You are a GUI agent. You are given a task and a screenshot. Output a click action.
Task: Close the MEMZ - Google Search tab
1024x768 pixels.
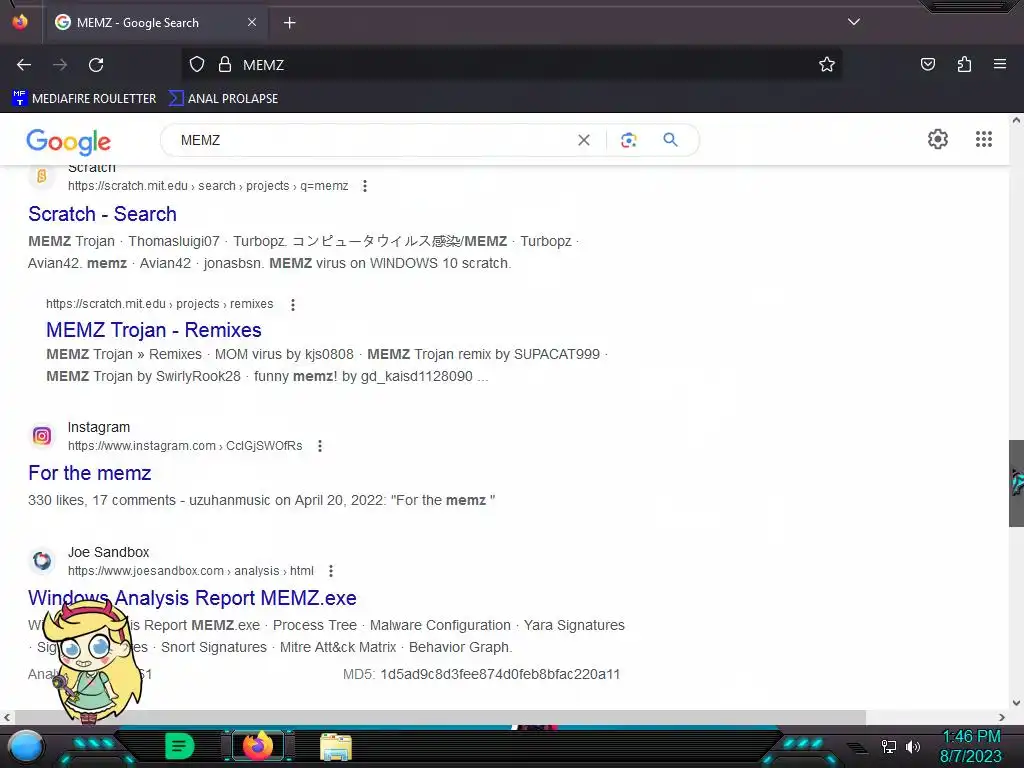click(x=252, y=22)
